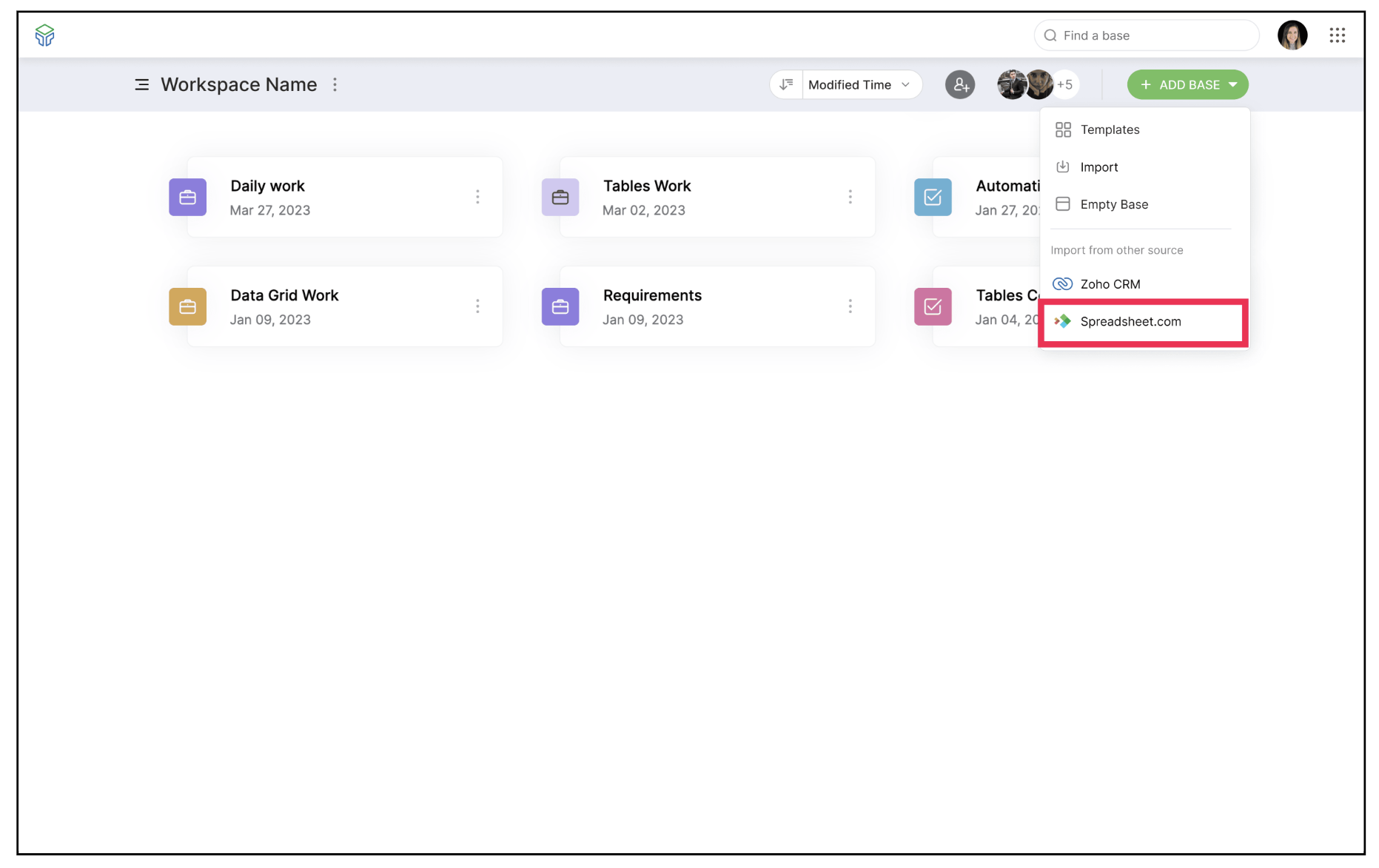
Task: Click the second member avatar thumbnail
Action: tap(1039, 84)
